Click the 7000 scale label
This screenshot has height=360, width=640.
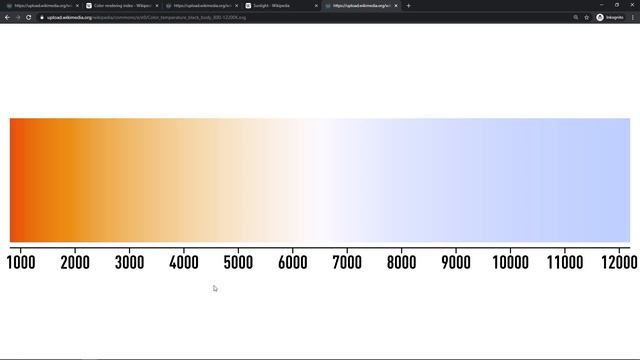[x=347, y=262]
